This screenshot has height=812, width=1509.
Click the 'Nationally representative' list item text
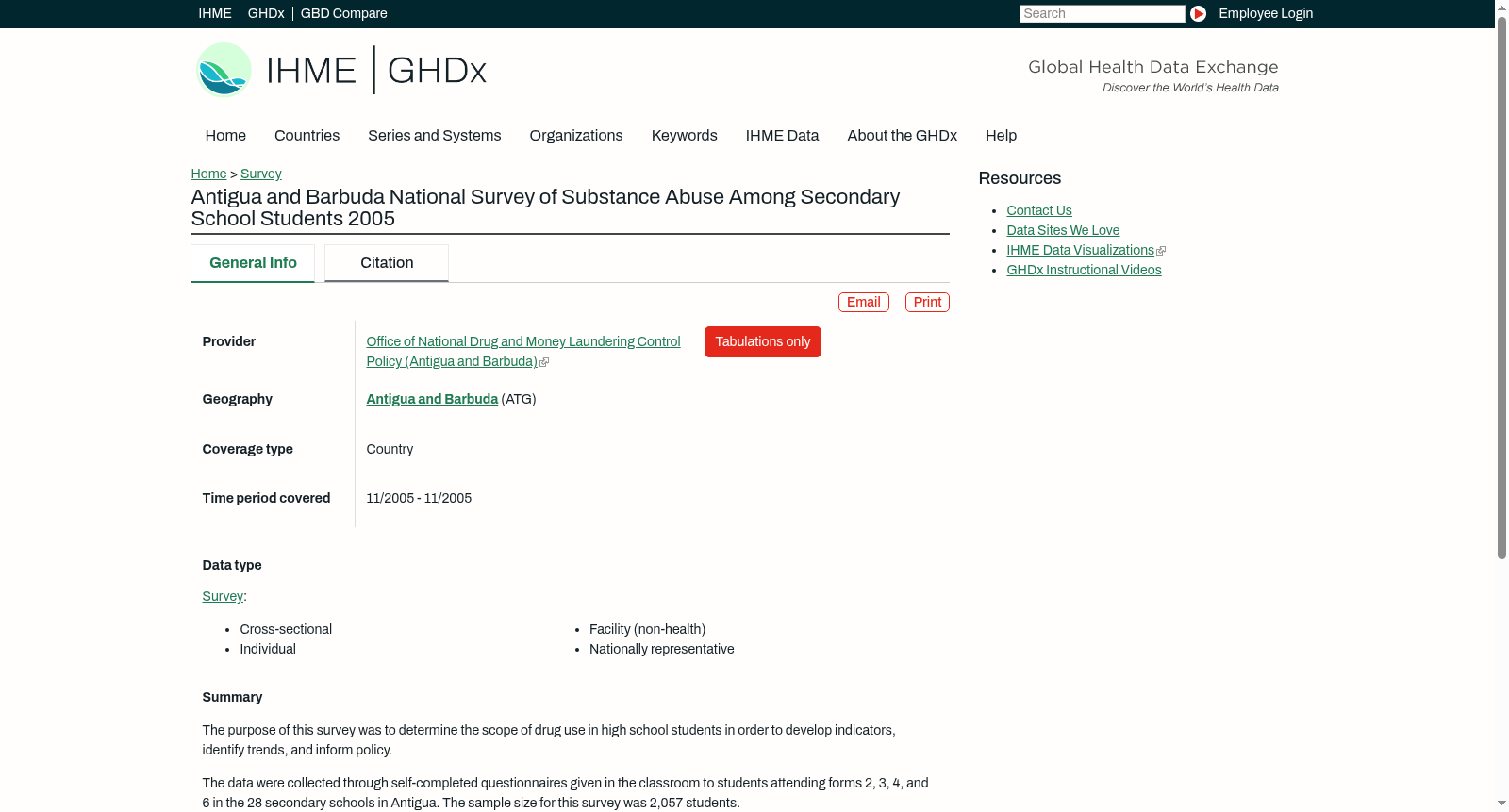(661, 649)
